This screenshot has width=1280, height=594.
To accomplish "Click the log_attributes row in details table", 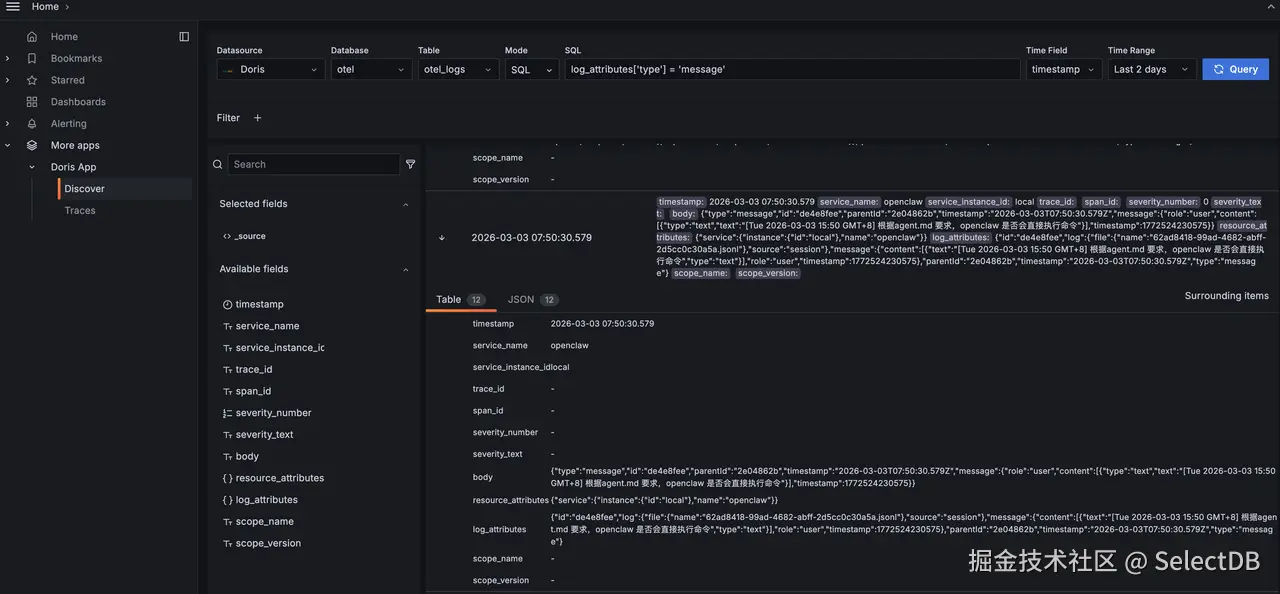I will pyautogui.click(x=852, y=529).
